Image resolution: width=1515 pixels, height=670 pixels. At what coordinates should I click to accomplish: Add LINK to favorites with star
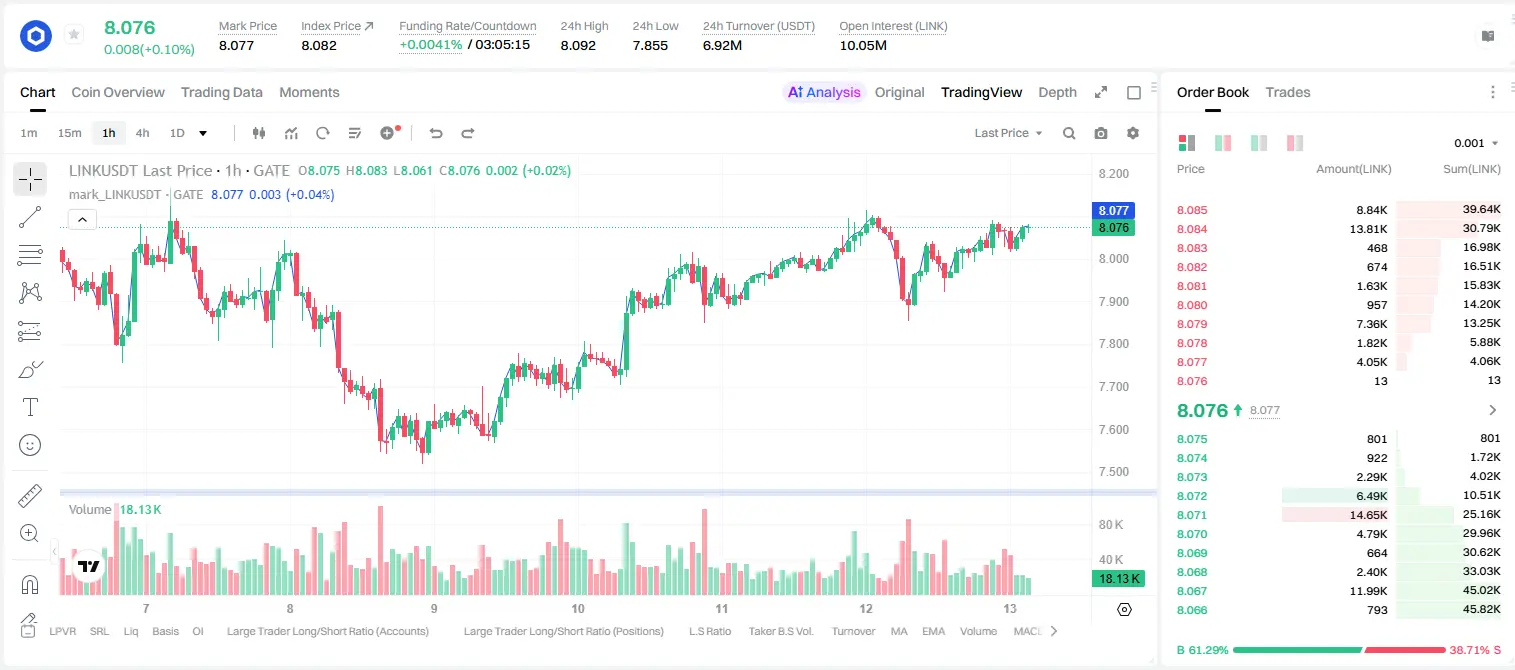click(x=74, y=35)
